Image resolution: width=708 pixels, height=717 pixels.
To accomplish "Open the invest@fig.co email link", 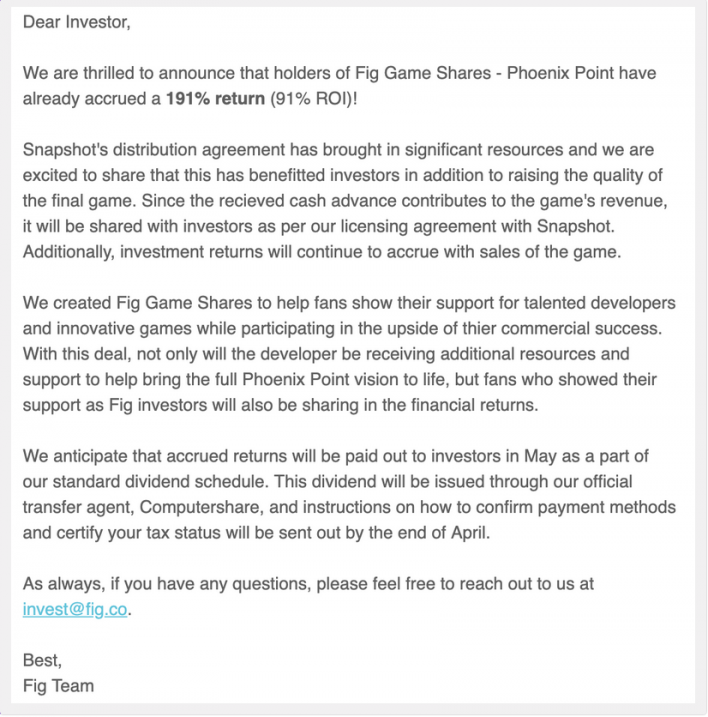I will (x=76, y=610).
